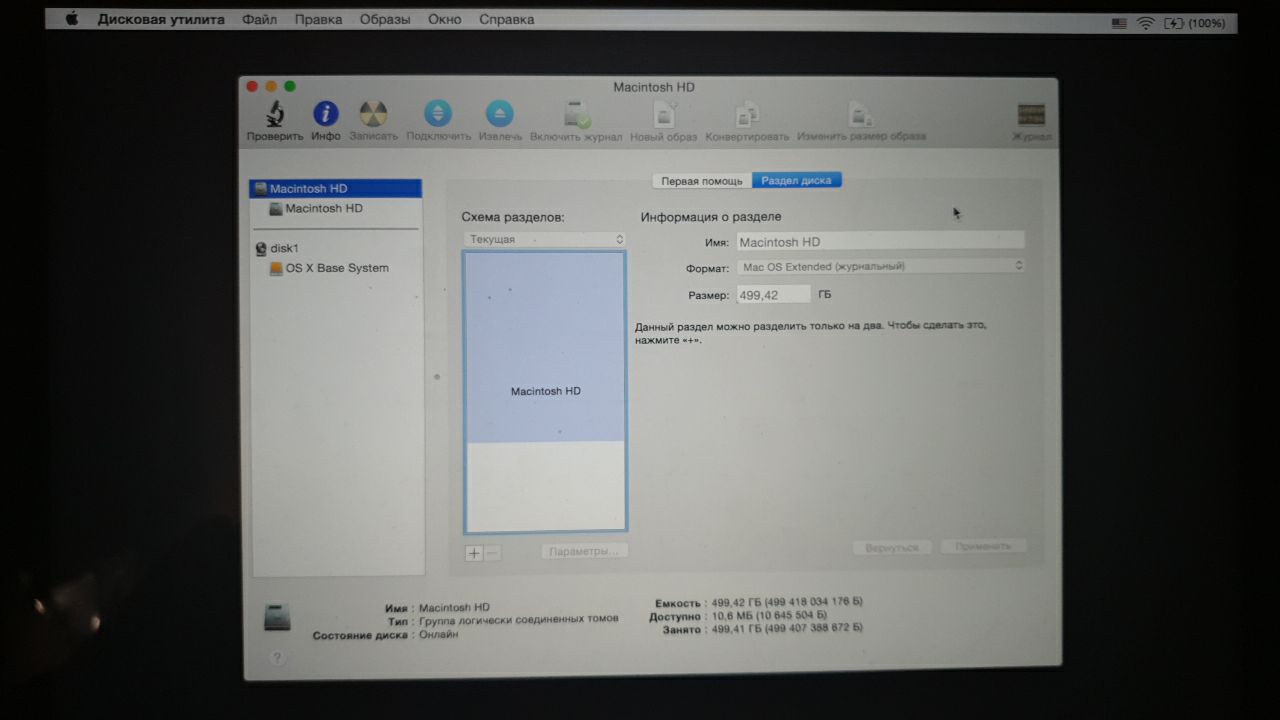Click the Емкость capacity value text
This screenshot has height=720, width=1280.
pos(785,604)
